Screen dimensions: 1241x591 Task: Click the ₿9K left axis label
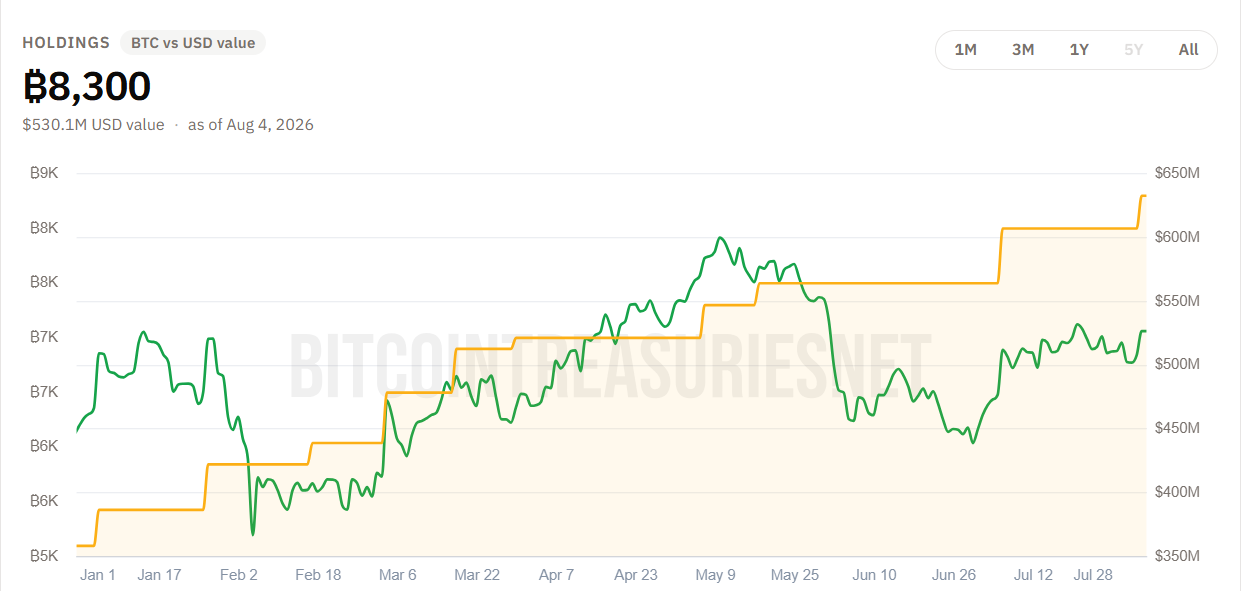[x=44, y=173]
